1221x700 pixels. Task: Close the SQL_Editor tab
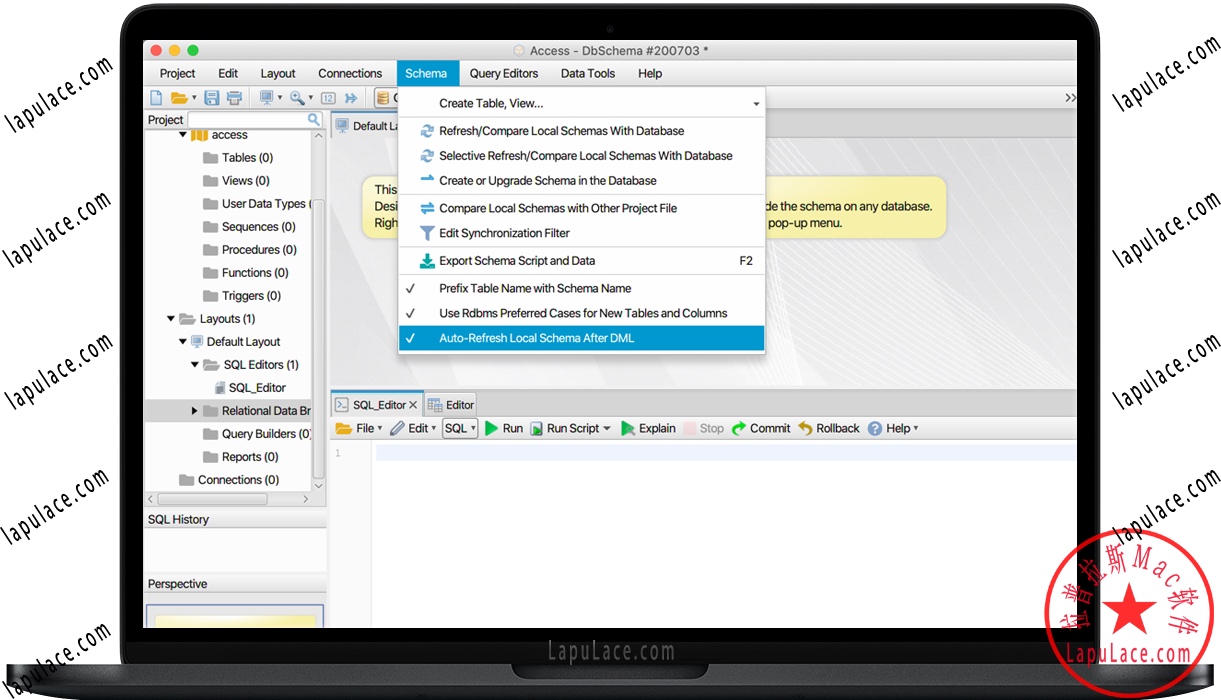click(x=414, y=405)
